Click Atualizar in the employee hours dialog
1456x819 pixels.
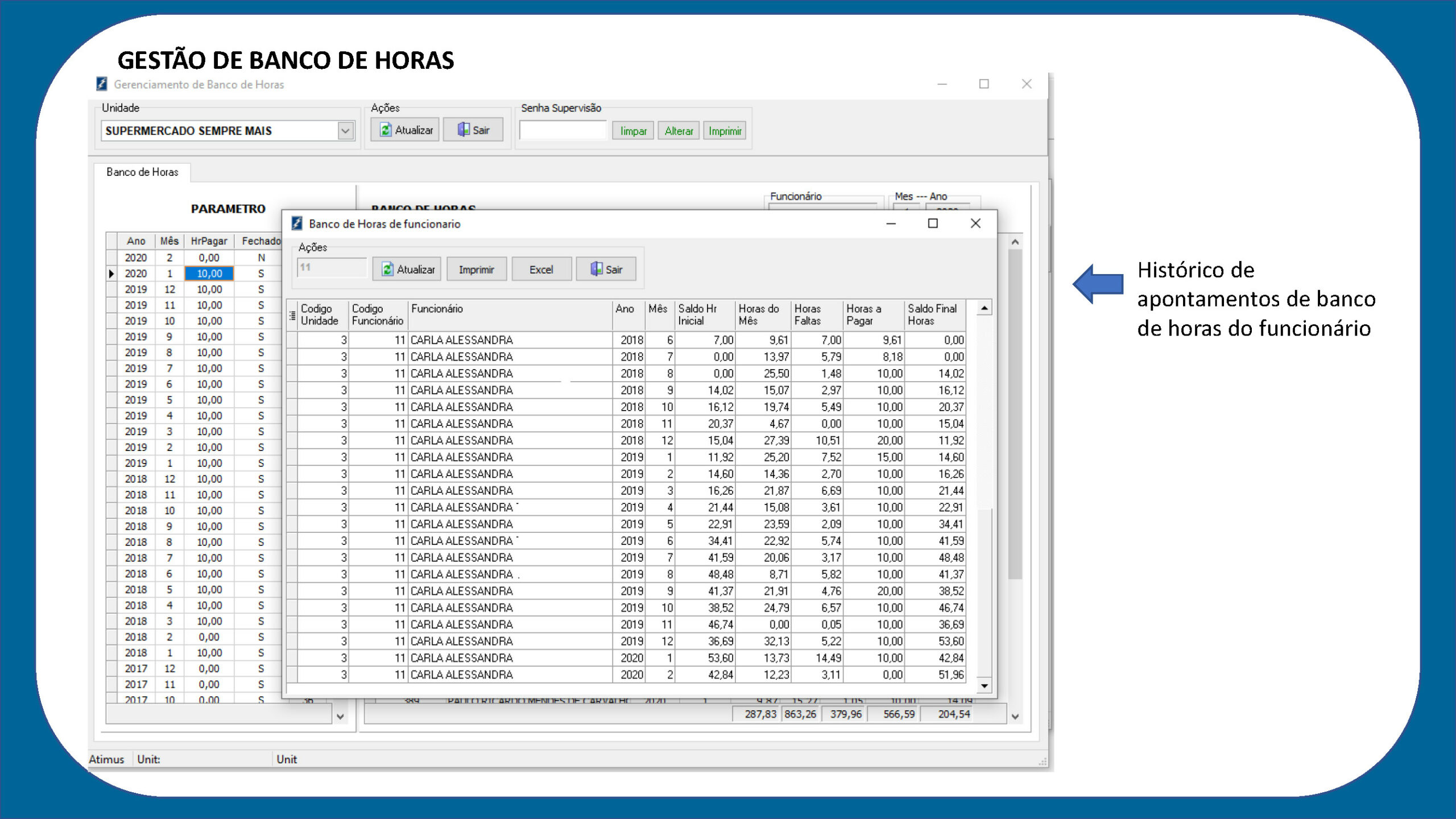408,270
